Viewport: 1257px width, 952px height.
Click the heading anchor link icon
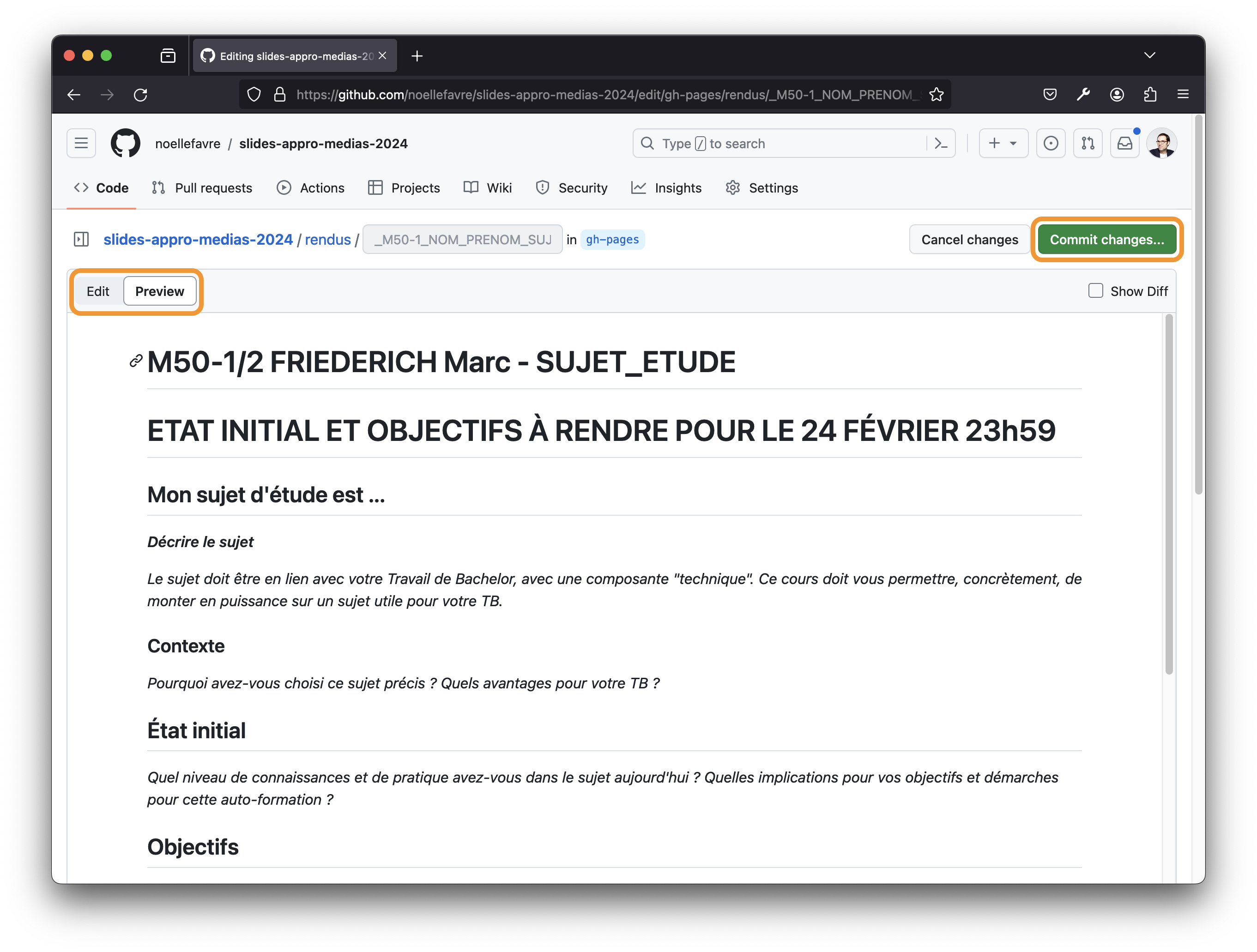coord(136,361)
